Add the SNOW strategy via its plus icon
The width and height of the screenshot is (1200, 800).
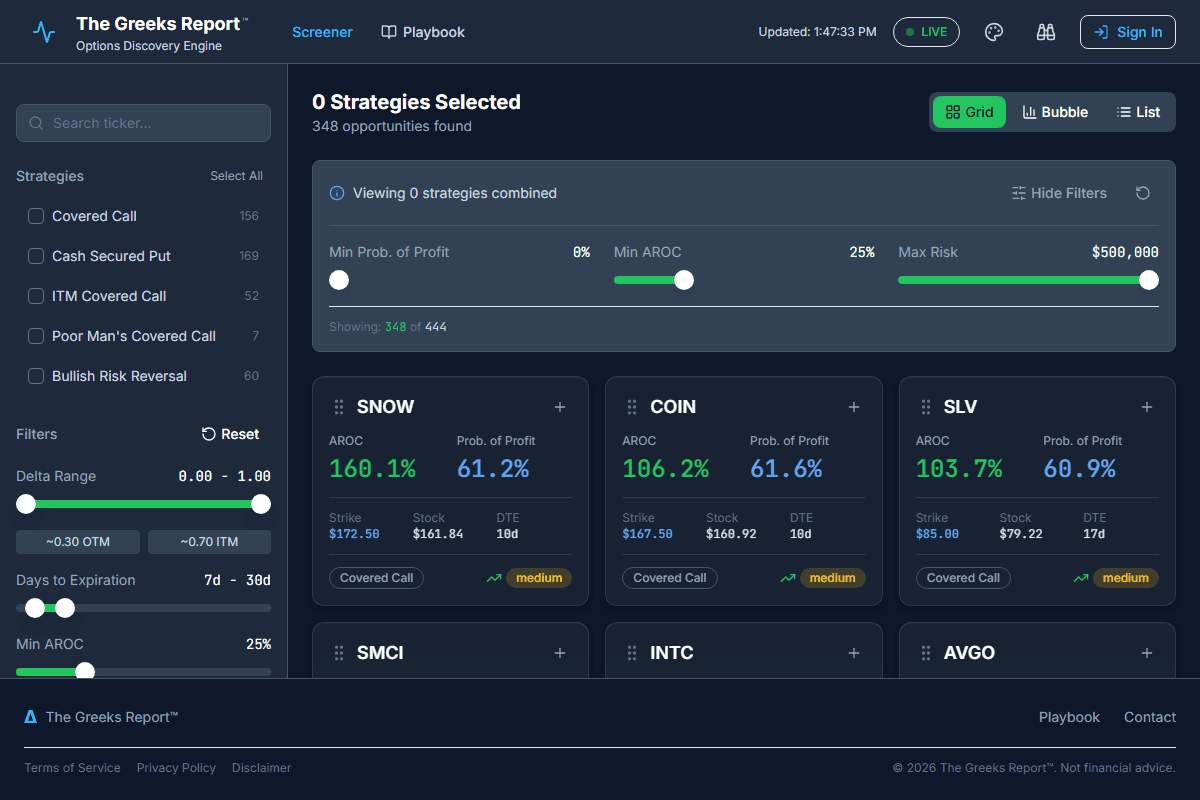(x=560, y=407)
